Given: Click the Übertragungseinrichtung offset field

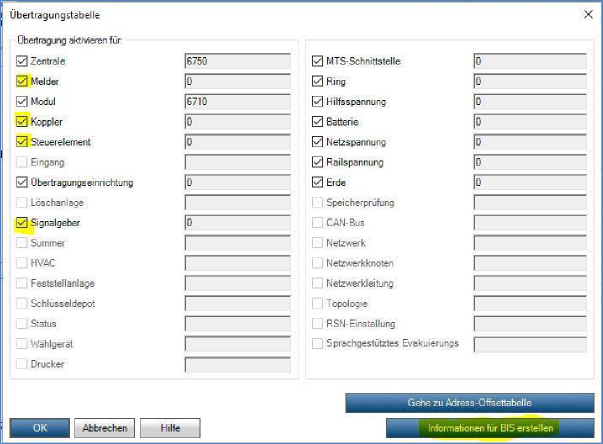Looking at the screenshot, I should pyautogui.click(x=238, y=182).
